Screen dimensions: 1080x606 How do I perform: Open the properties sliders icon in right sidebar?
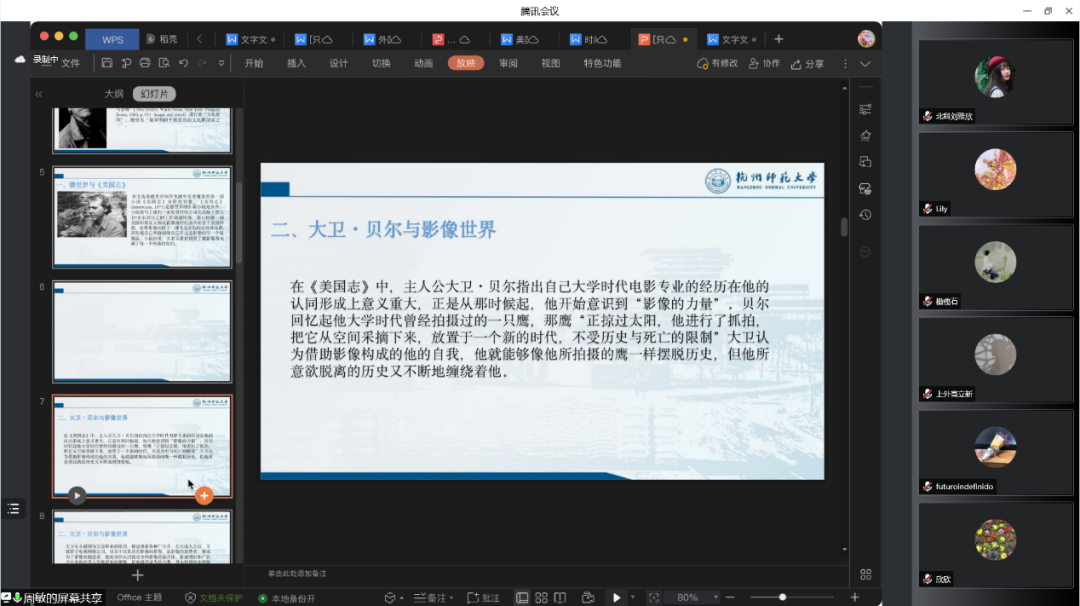click(865, 109)
